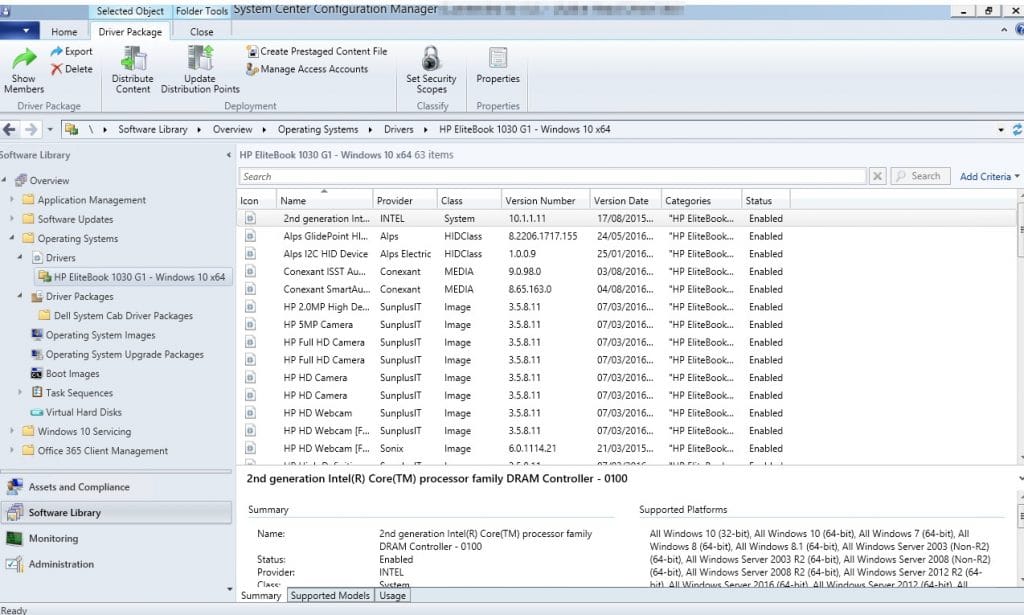Sort by the Name column header
This screenshot has height=615, width=1024.
tap(324, 200)
